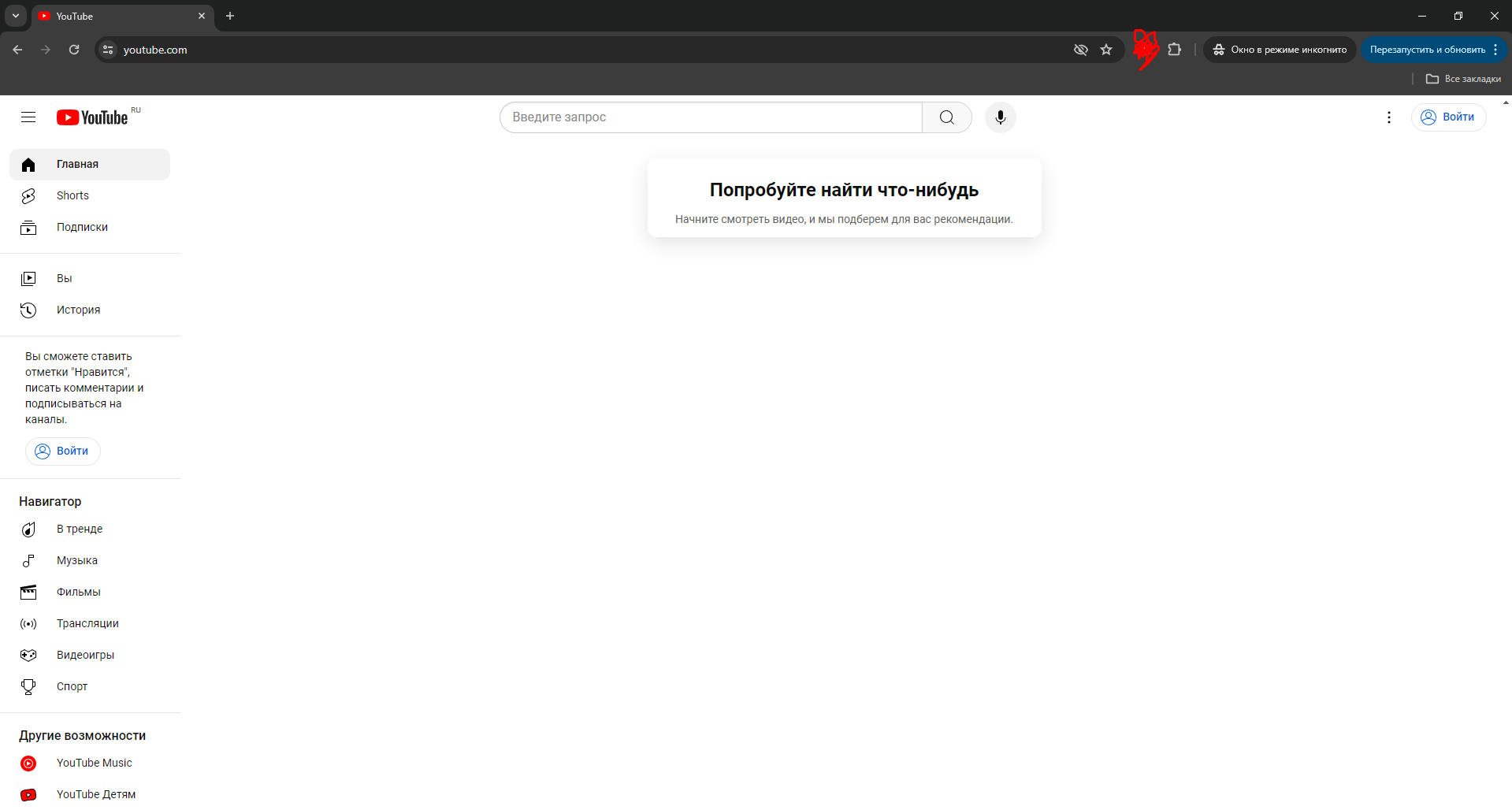Bookmark this page with star icon
Screen dimensions: 1512x810
point(1106,50)
